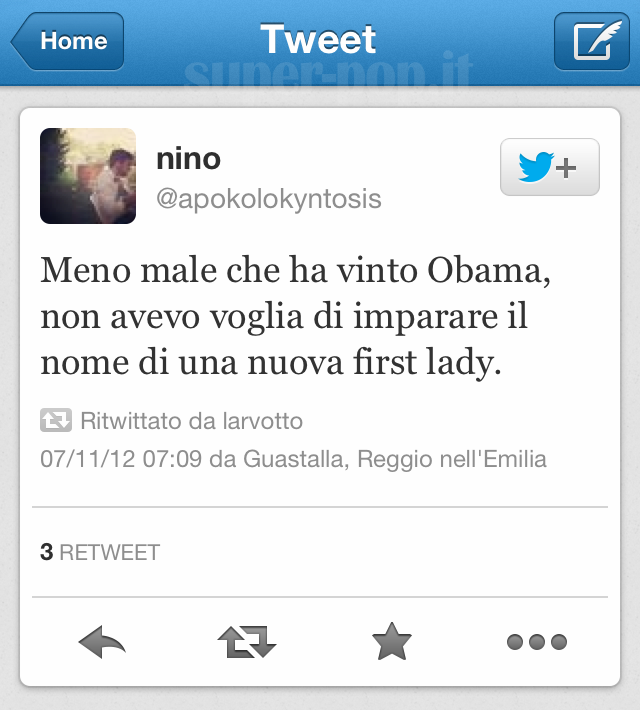Open the compose new tweet icon
The image size is (640, 710).
click(x=592, y=41)
